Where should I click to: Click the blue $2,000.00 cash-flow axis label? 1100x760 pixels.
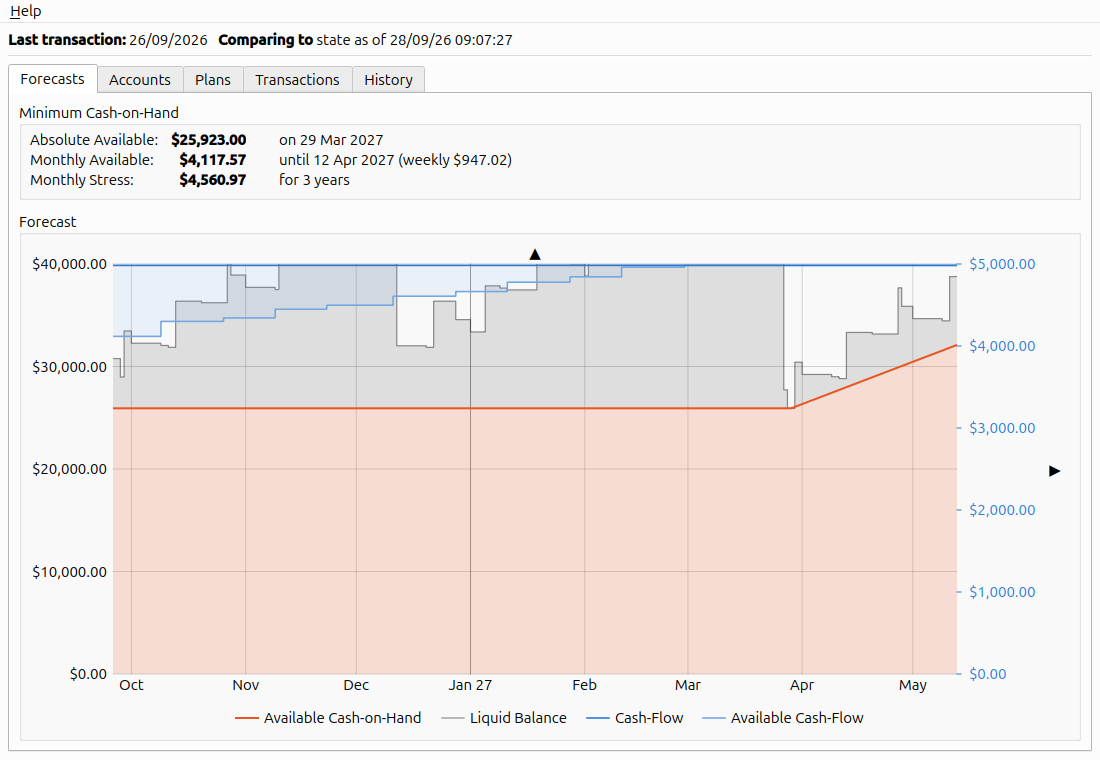point(1002,510)
